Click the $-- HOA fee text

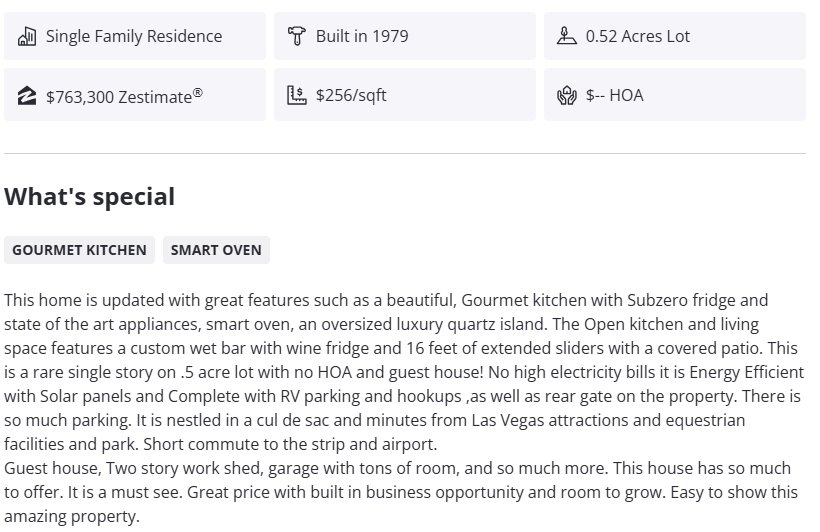pos(615,96)
